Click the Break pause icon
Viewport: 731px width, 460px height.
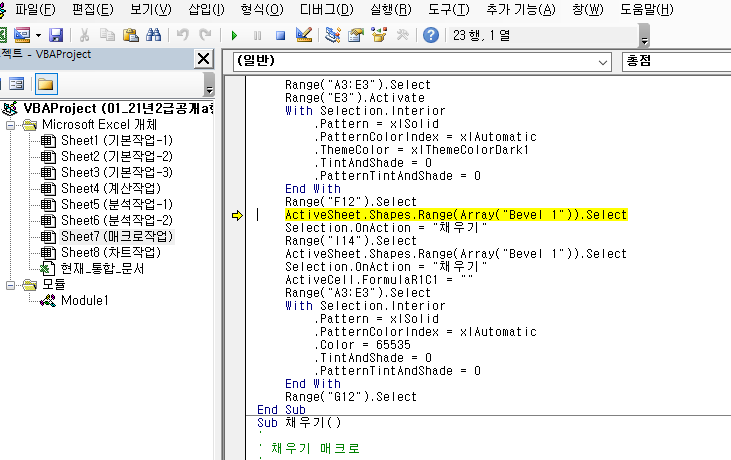point(257,35)
